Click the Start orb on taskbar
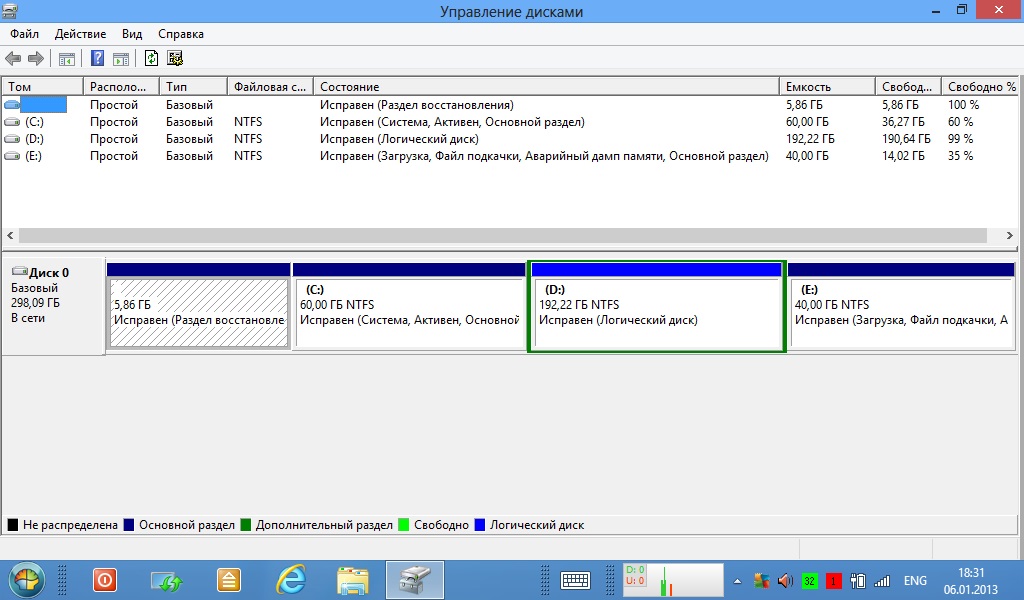 tap(26, 580)
